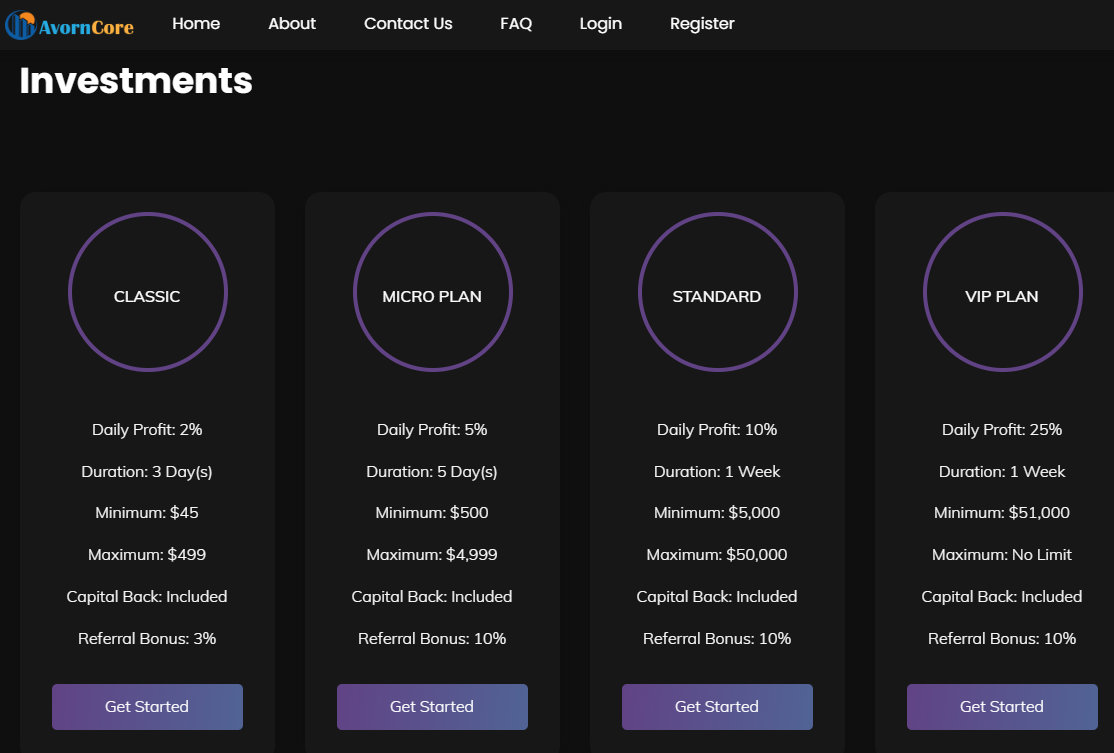Click the Investments heading
1114x753 pixels.
point(136,80)
